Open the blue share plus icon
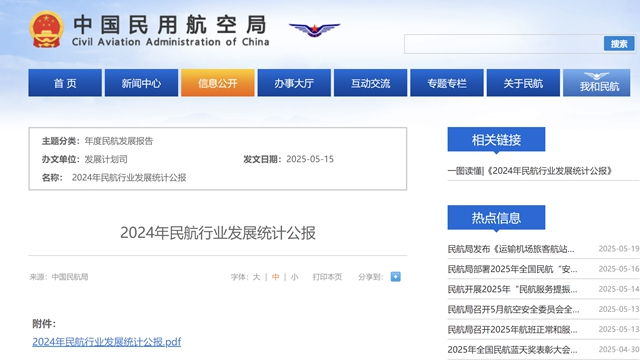 pyautogui.click(x=395, y=277)
